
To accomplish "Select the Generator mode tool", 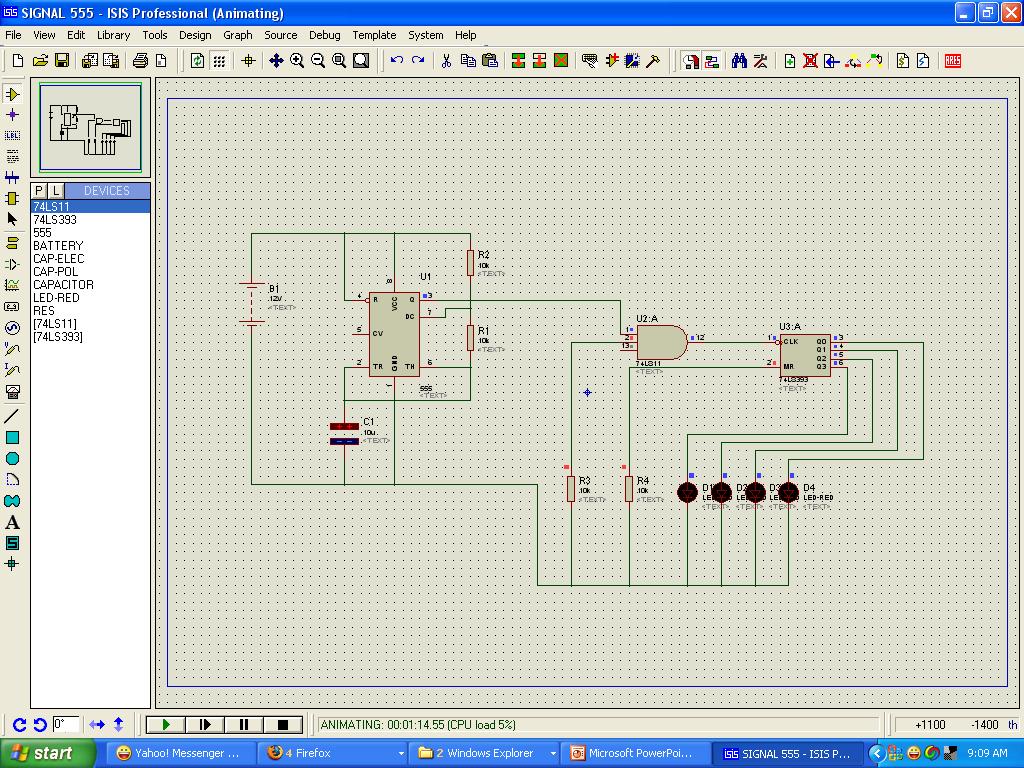I will [x=12, y=328].
